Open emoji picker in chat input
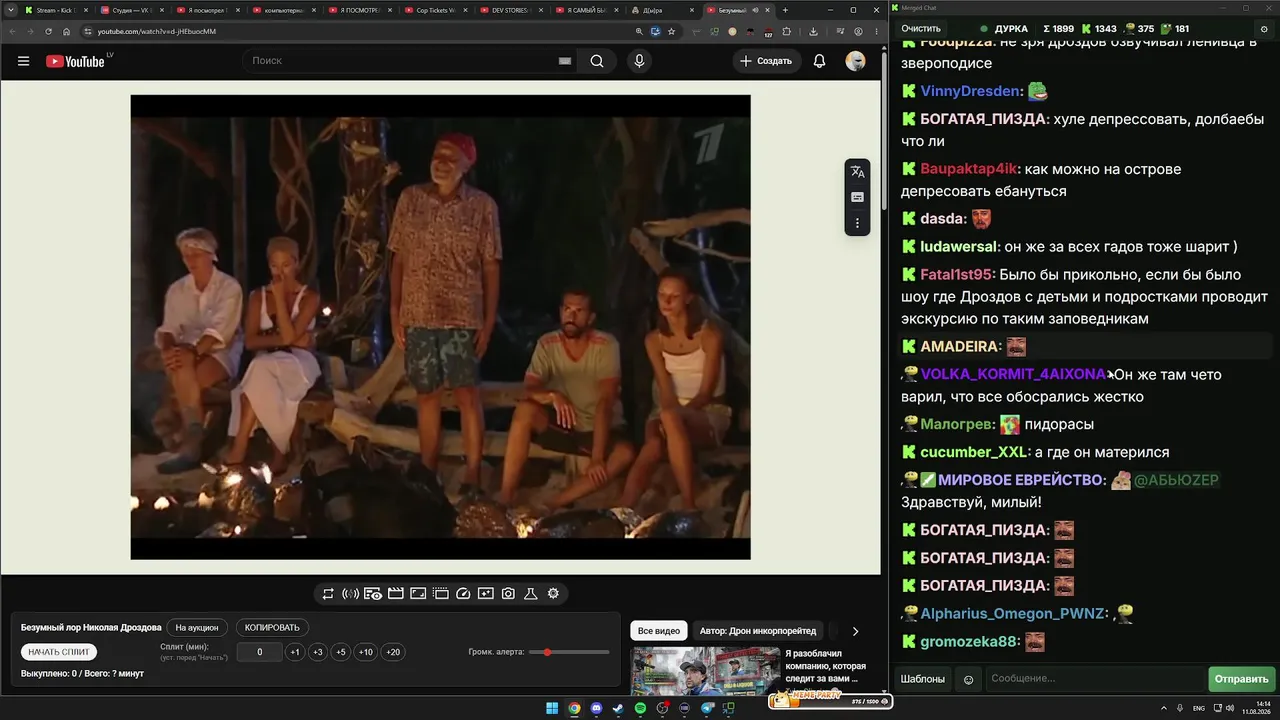1280x720 pixels. [x=968, y=680]
